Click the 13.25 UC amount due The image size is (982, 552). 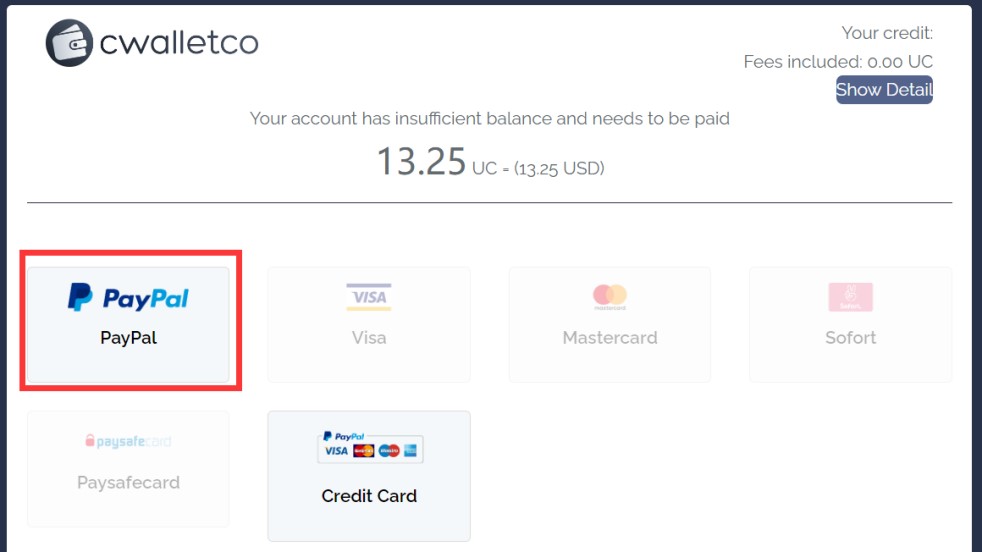(421, 162)
